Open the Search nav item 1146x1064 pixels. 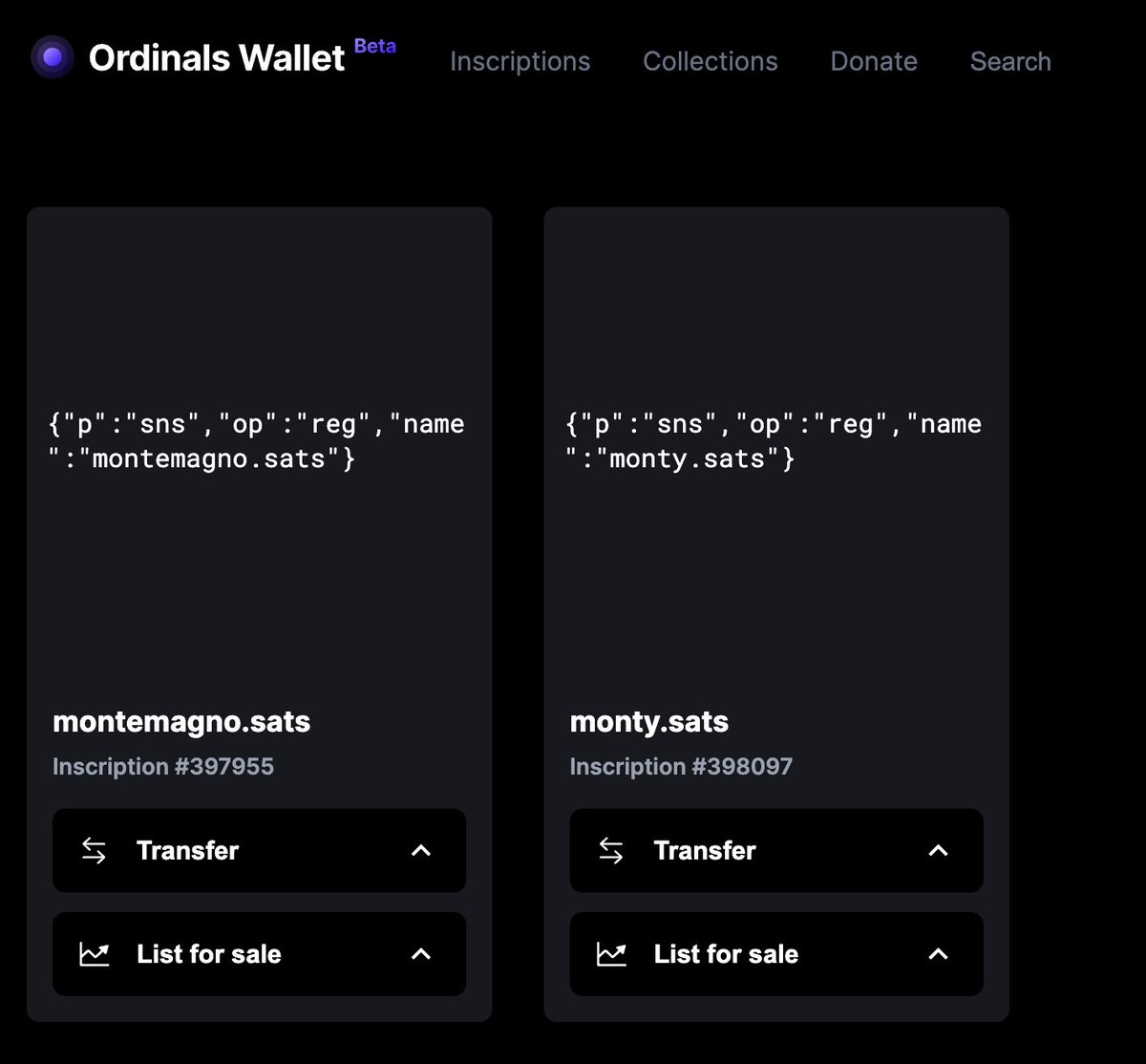click(1010, 61)
